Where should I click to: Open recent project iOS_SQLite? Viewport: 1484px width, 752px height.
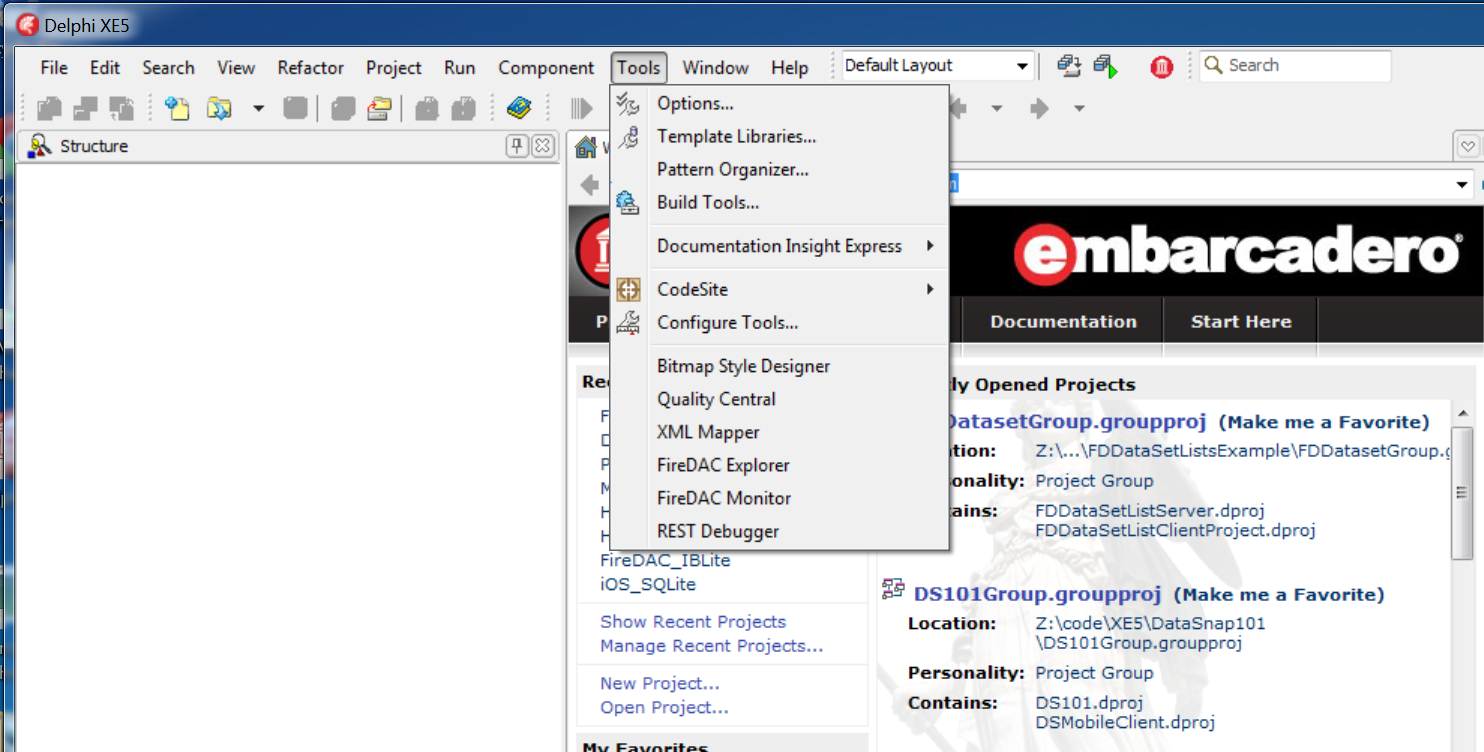tap(648, 584)
